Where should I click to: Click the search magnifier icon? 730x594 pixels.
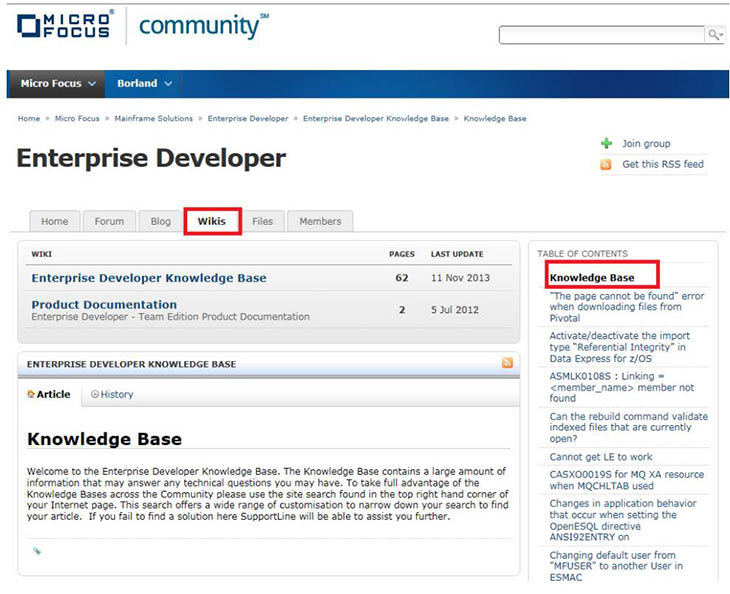point(714,34)
